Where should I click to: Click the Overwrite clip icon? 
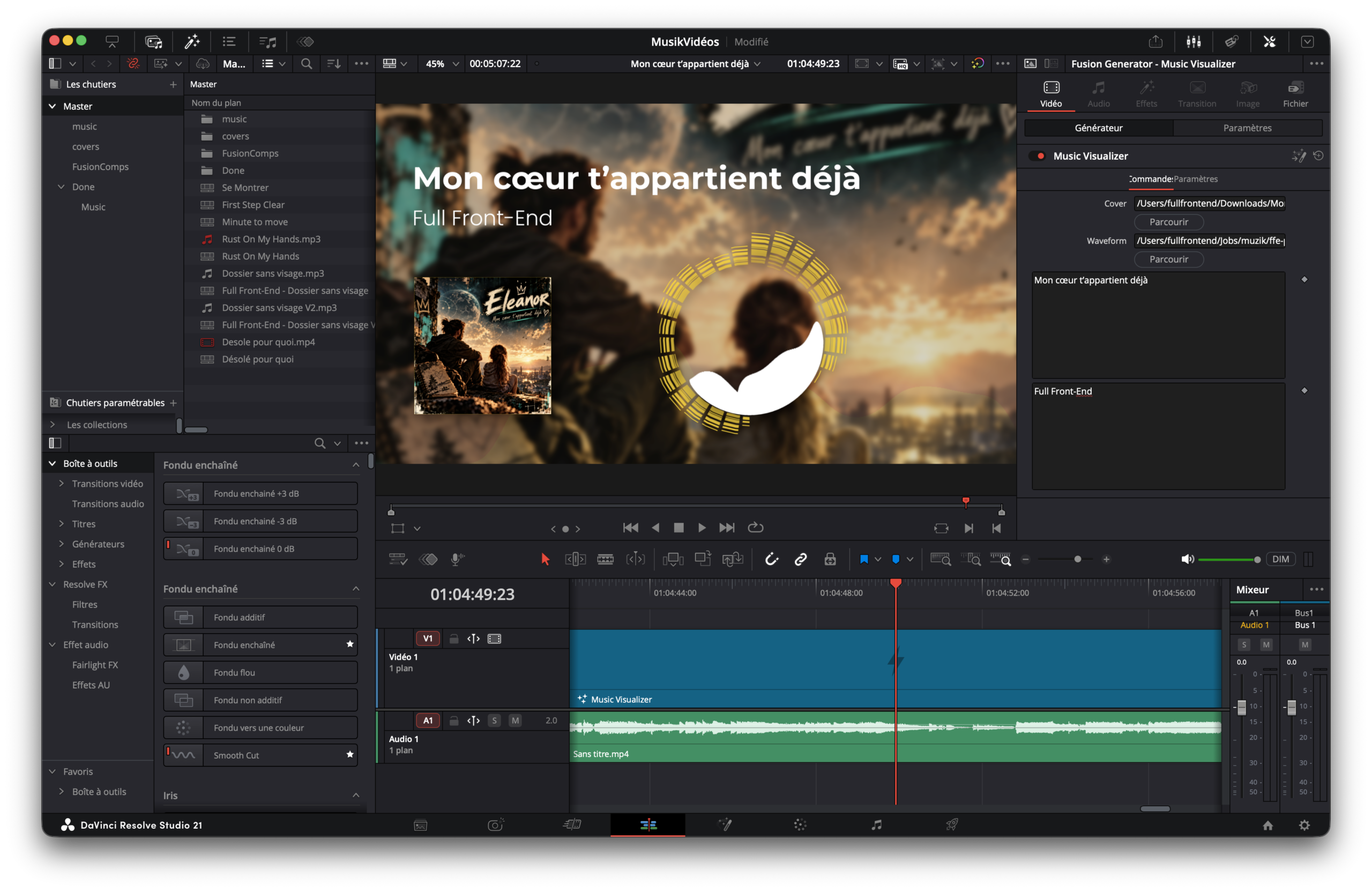click(x=703, y=559)
